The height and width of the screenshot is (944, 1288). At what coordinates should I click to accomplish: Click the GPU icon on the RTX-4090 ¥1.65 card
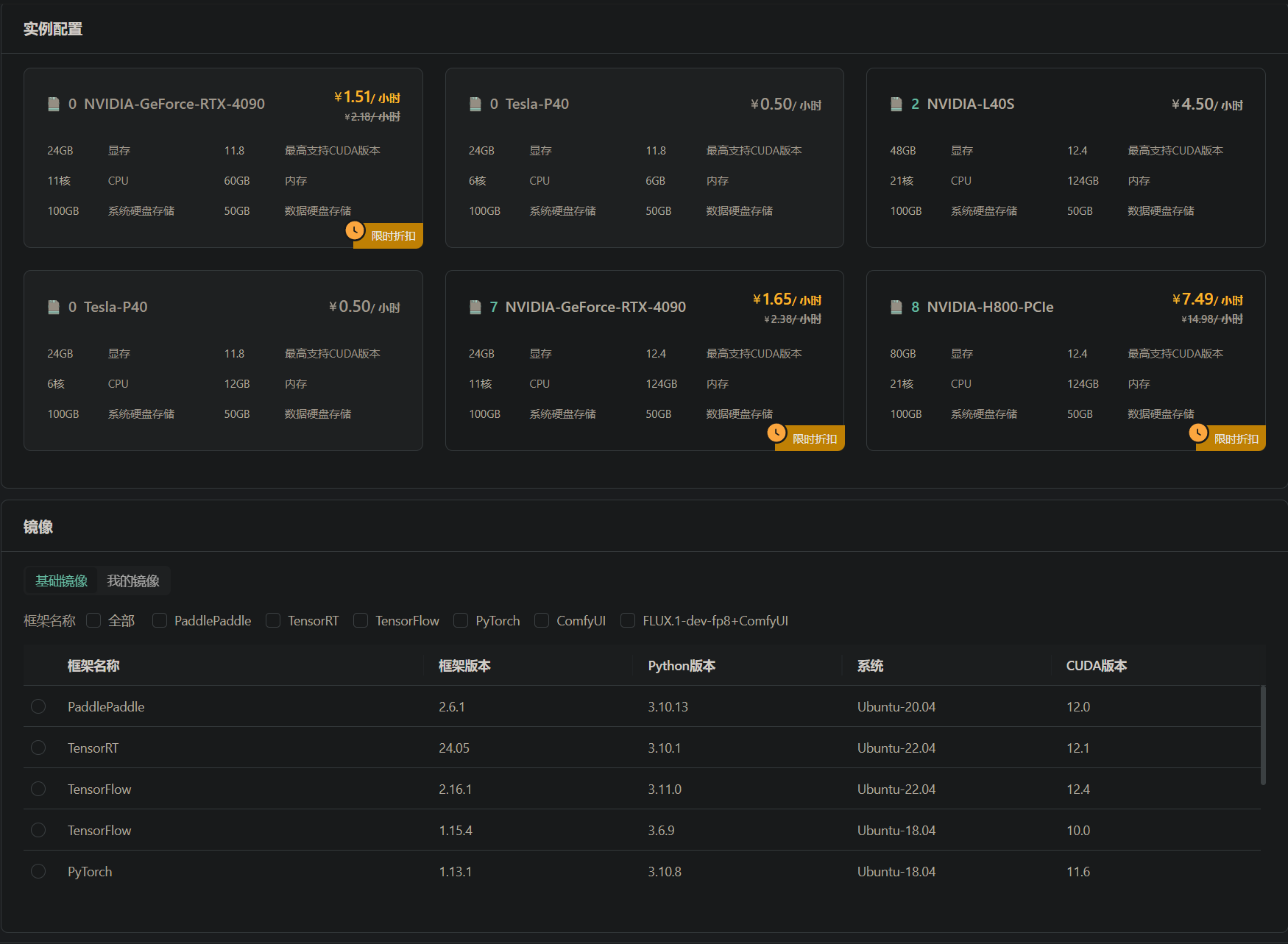475,307
